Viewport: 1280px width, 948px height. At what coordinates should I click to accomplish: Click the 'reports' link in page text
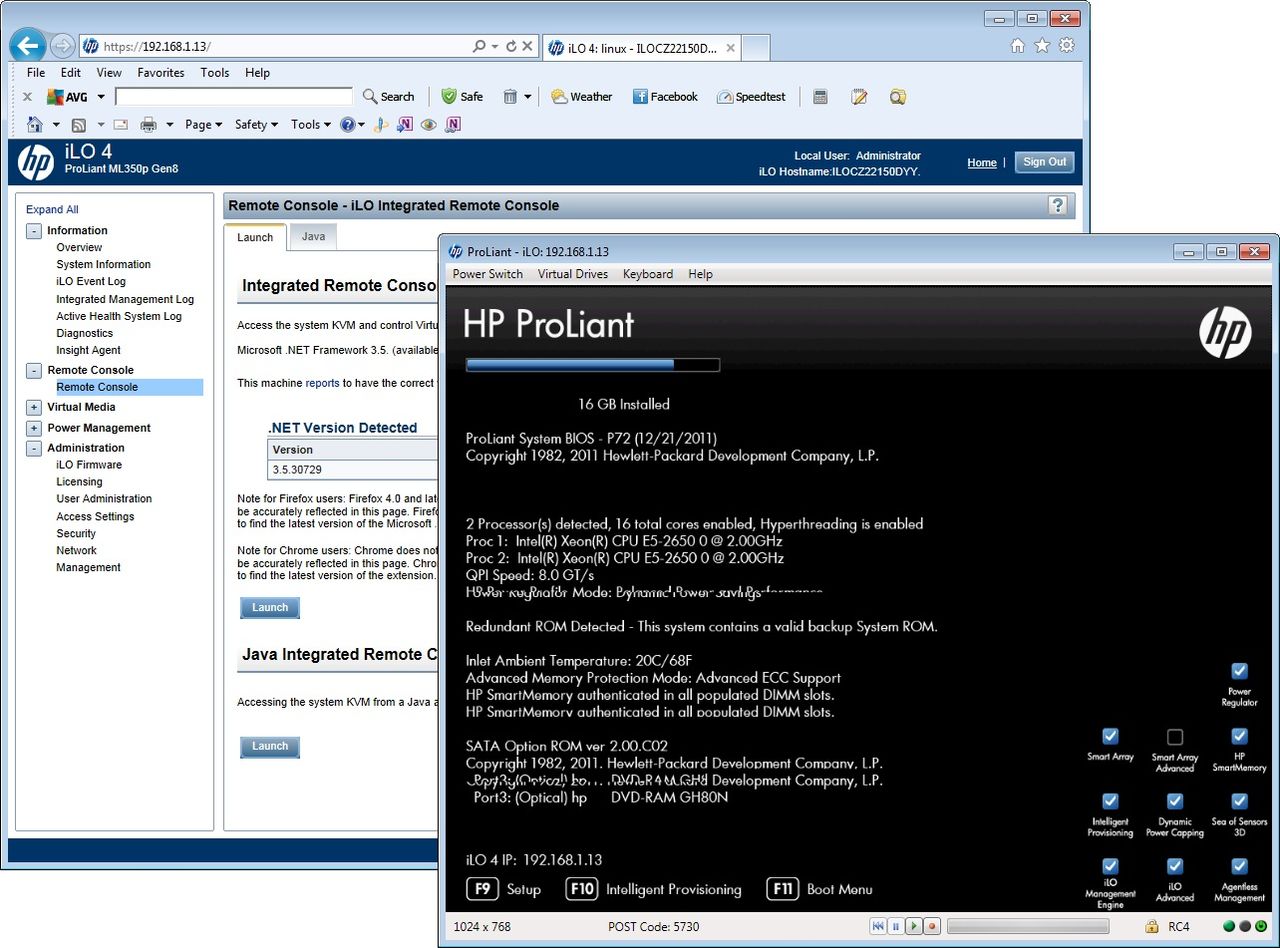(322, 383)
